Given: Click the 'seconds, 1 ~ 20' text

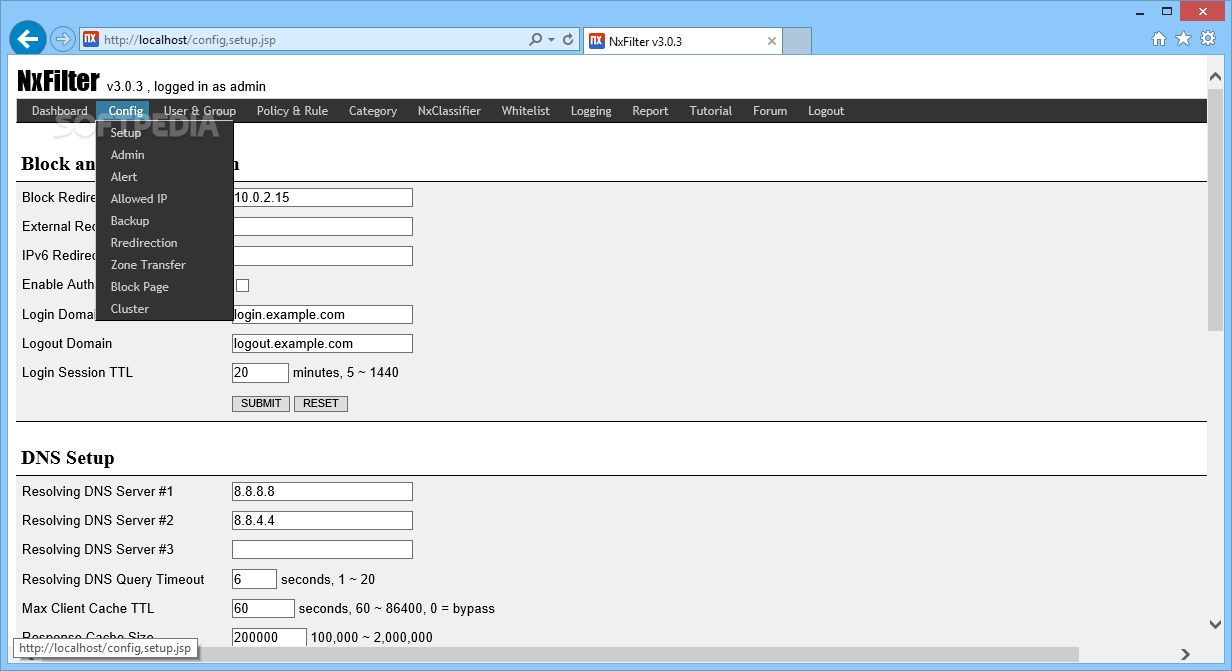Looking at the screenshot, I should pyautogui.click(x=328, y=579).
